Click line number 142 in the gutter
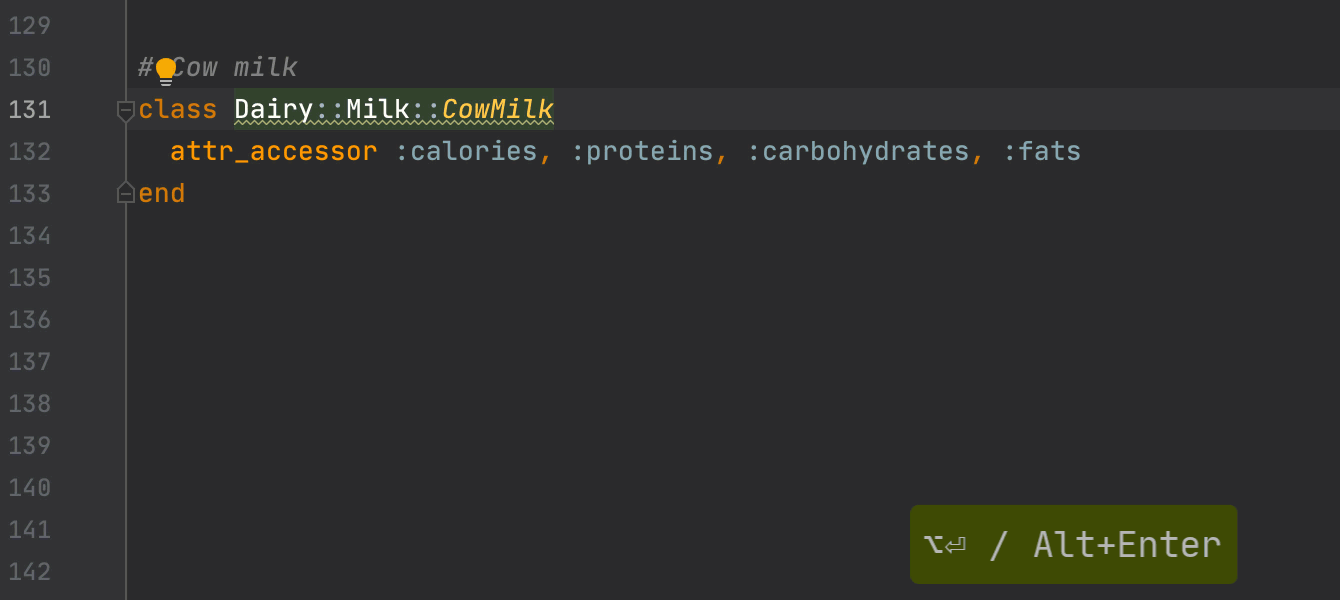The height and width of the screenshot is (600, 1340). (x=30, y=572)
